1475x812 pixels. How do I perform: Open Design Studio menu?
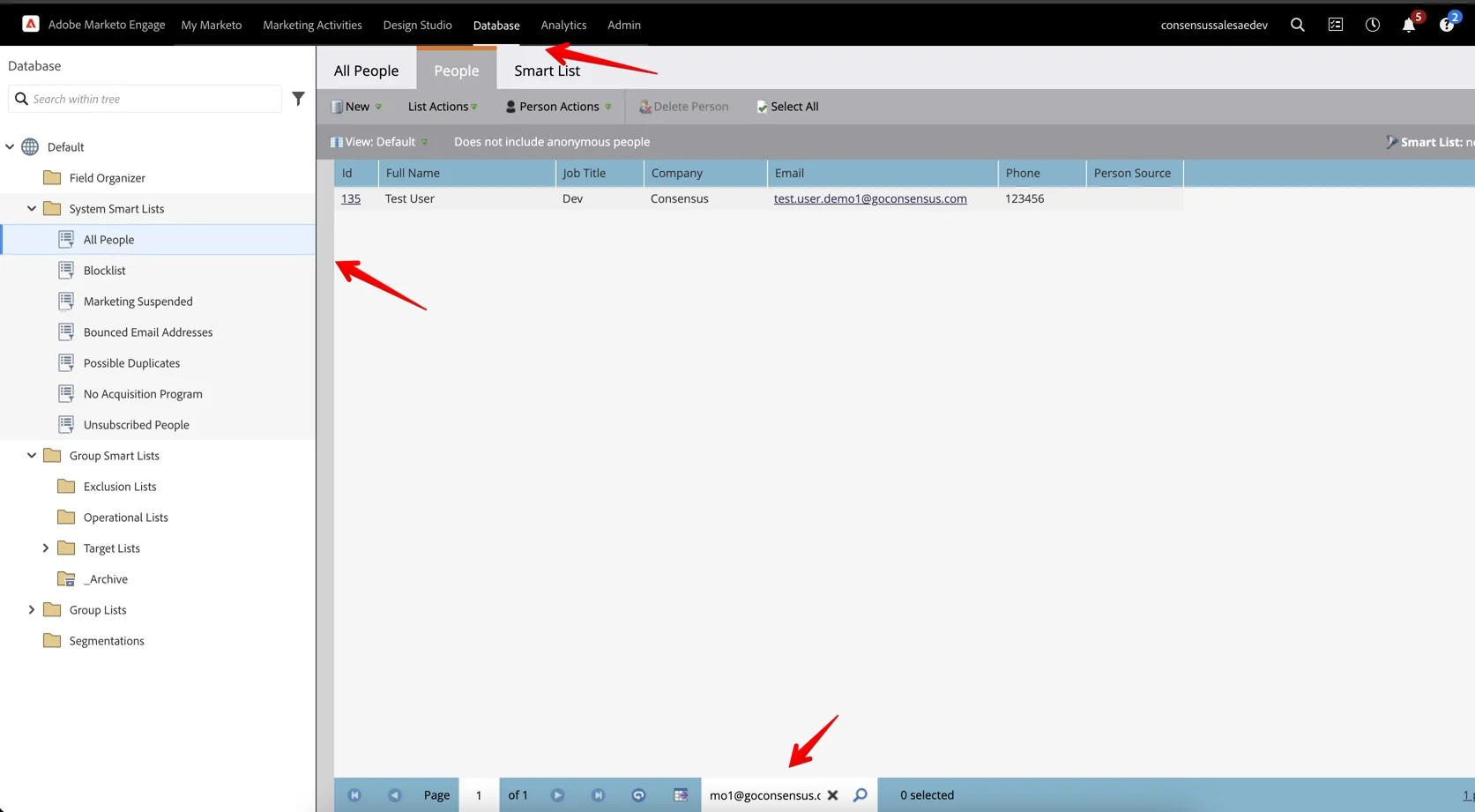pos(417,25)
